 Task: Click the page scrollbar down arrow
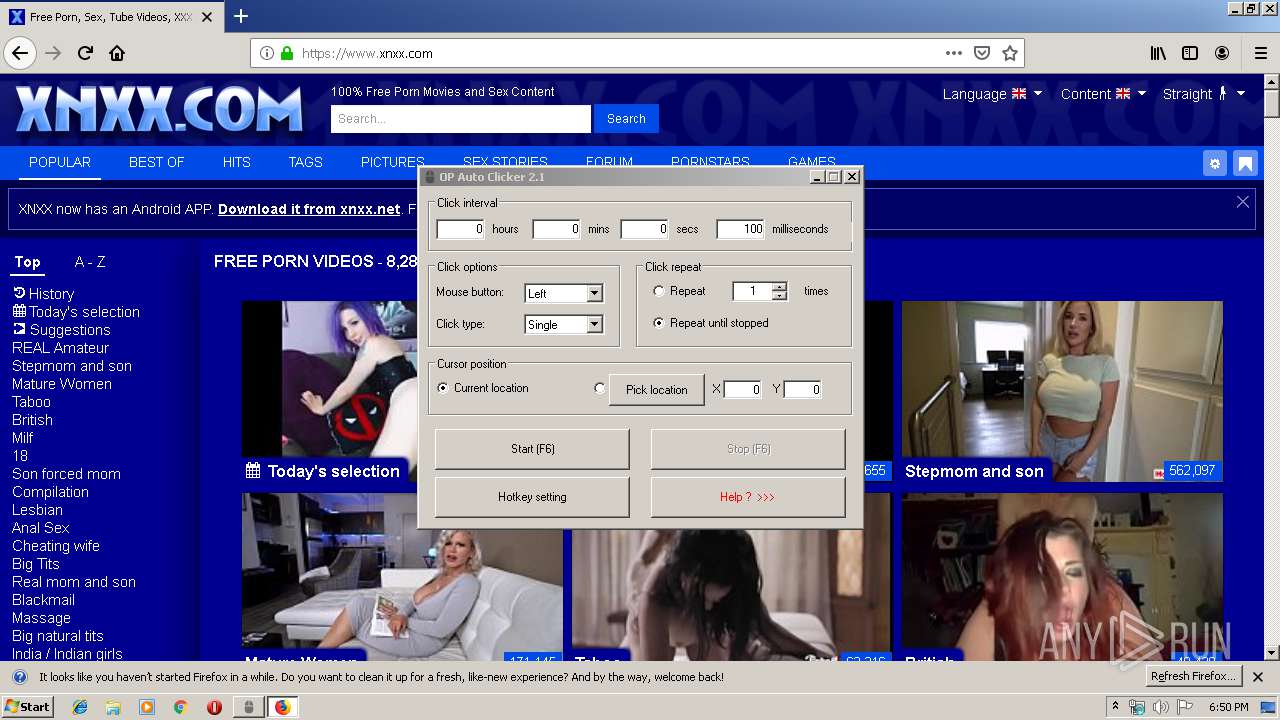[x=1271, y=652]
